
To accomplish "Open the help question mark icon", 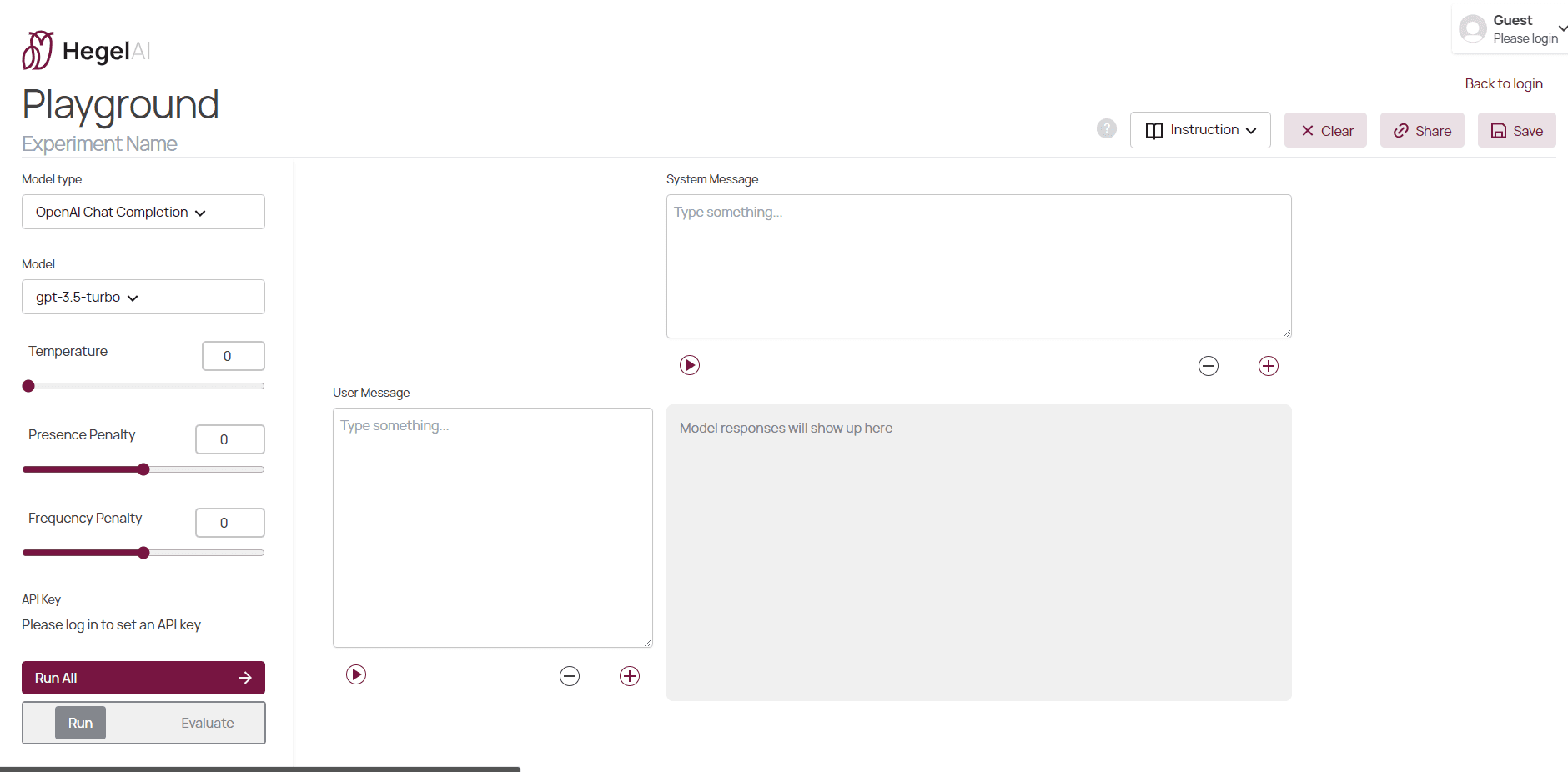I will pyautogui.click(x=1107, y=128).
